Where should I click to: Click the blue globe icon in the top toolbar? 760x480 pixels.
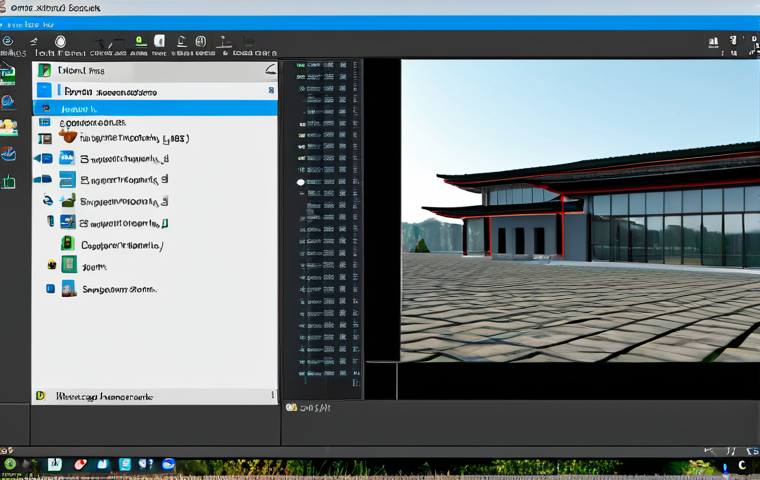pos(8,41)
